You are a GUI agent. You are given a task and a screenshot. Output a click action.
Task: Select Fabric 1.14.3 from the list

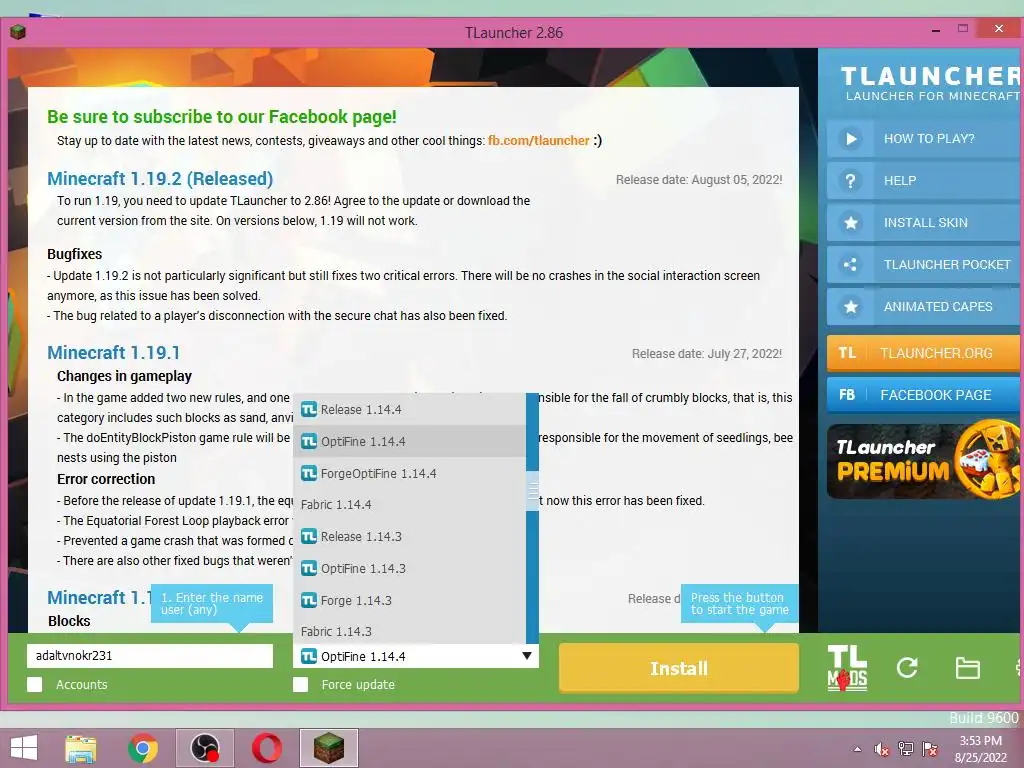(409, 632)
